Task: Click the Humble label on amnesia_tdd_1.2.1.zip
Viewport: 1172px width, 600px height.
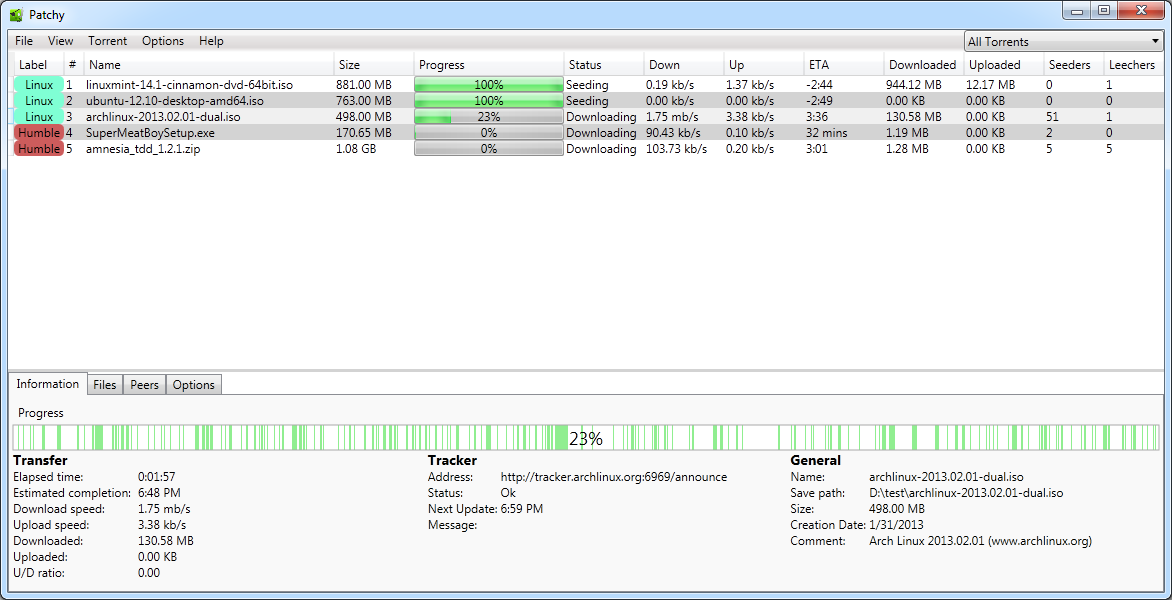Action: (x=39, y=149)
